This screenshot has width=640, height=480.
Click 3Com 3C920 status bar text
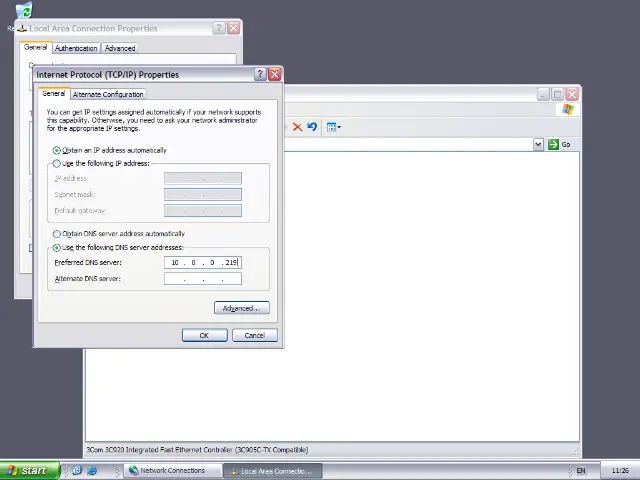pos(197,450)
